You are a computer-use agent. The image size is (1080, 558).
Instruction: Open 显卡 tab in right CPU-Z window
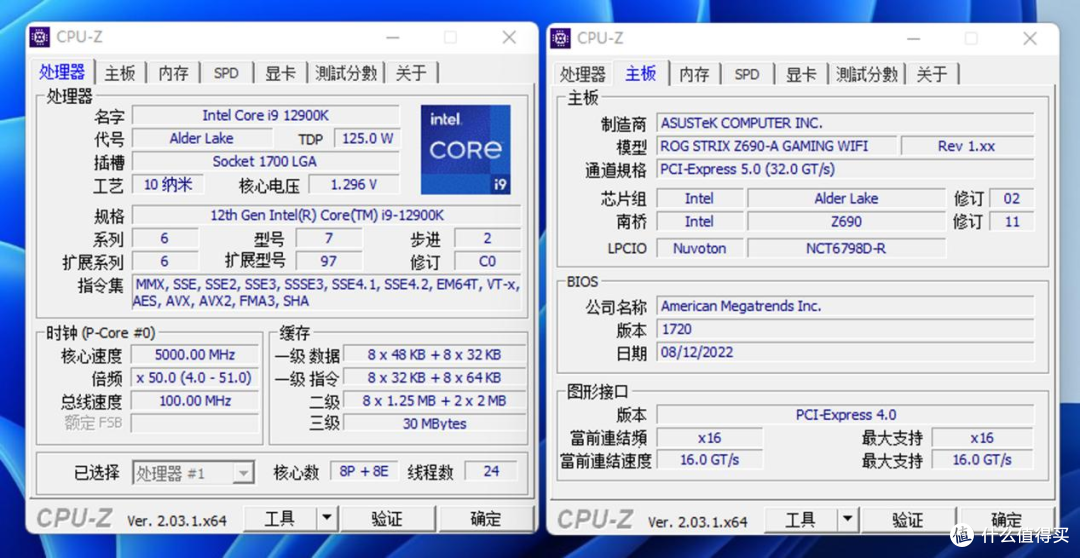(x=801, y=74)
